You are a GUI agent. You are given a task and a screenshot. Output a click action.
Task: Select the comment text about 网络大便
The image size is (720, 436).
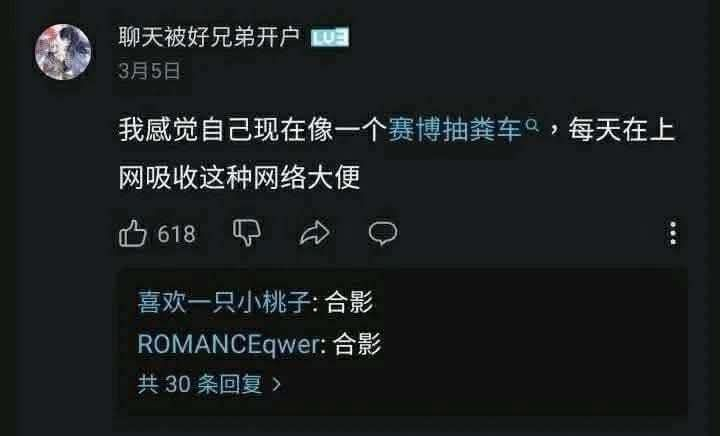397,154
